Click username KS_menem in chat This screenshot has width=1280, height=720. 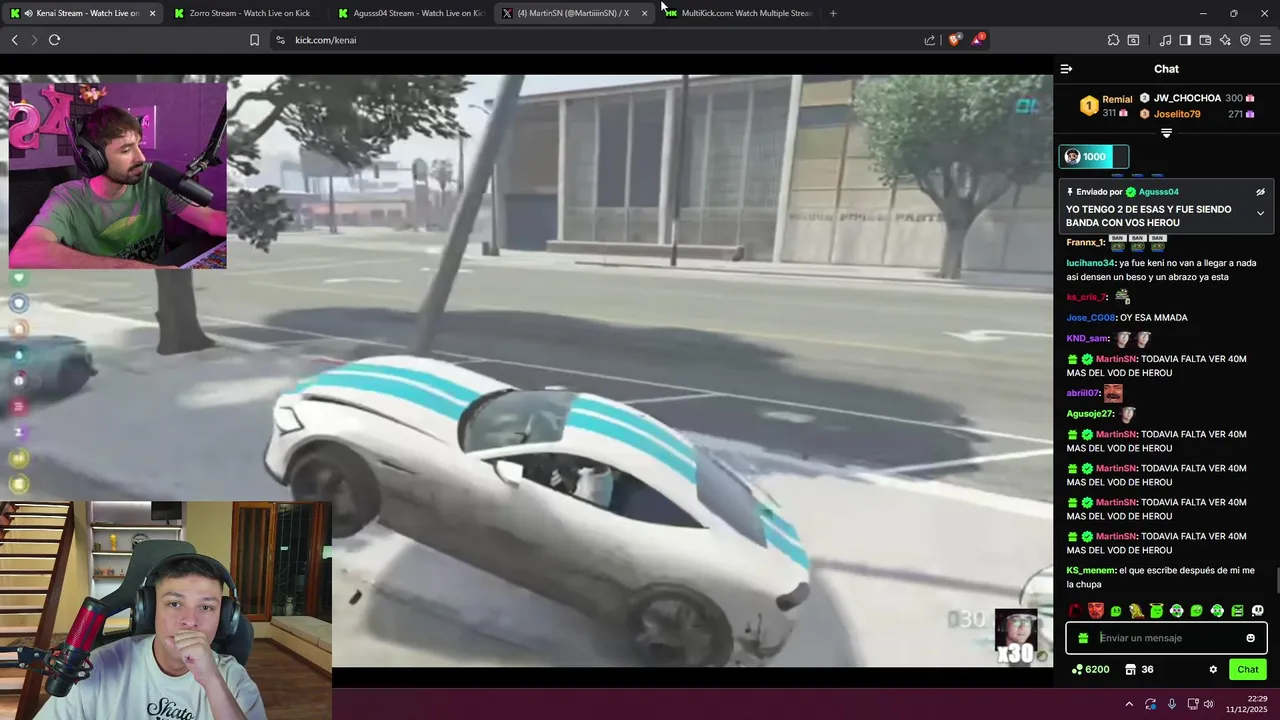coord(1090,570)
